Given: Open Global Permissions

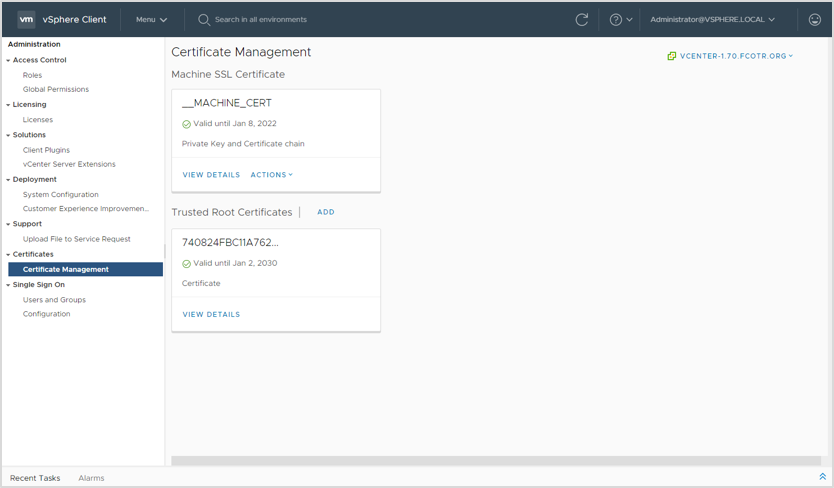Looking at the screenshot, I should click(x=56, y=89).
